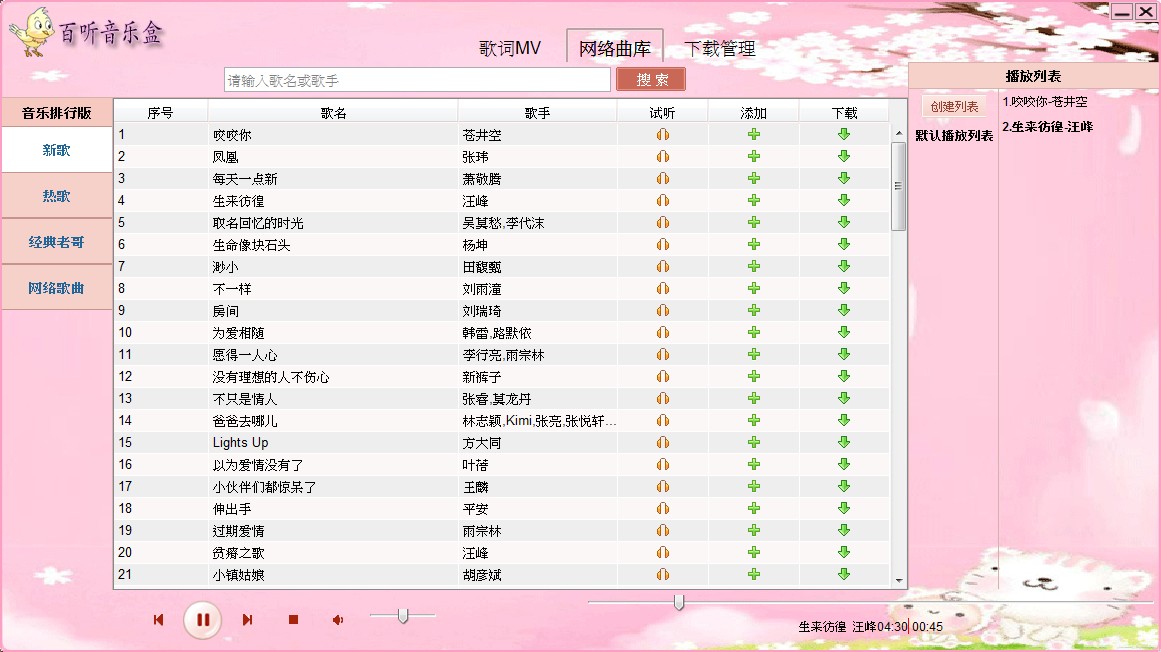Viewport: 1161px width, 652px height.
Task: Select the song row 取名回忆的时光
Action: point(502,223)
